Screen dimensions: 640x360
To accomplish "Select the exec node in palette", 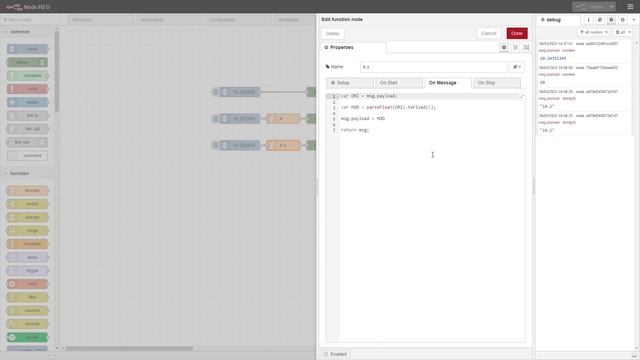I will pos(27,284).
